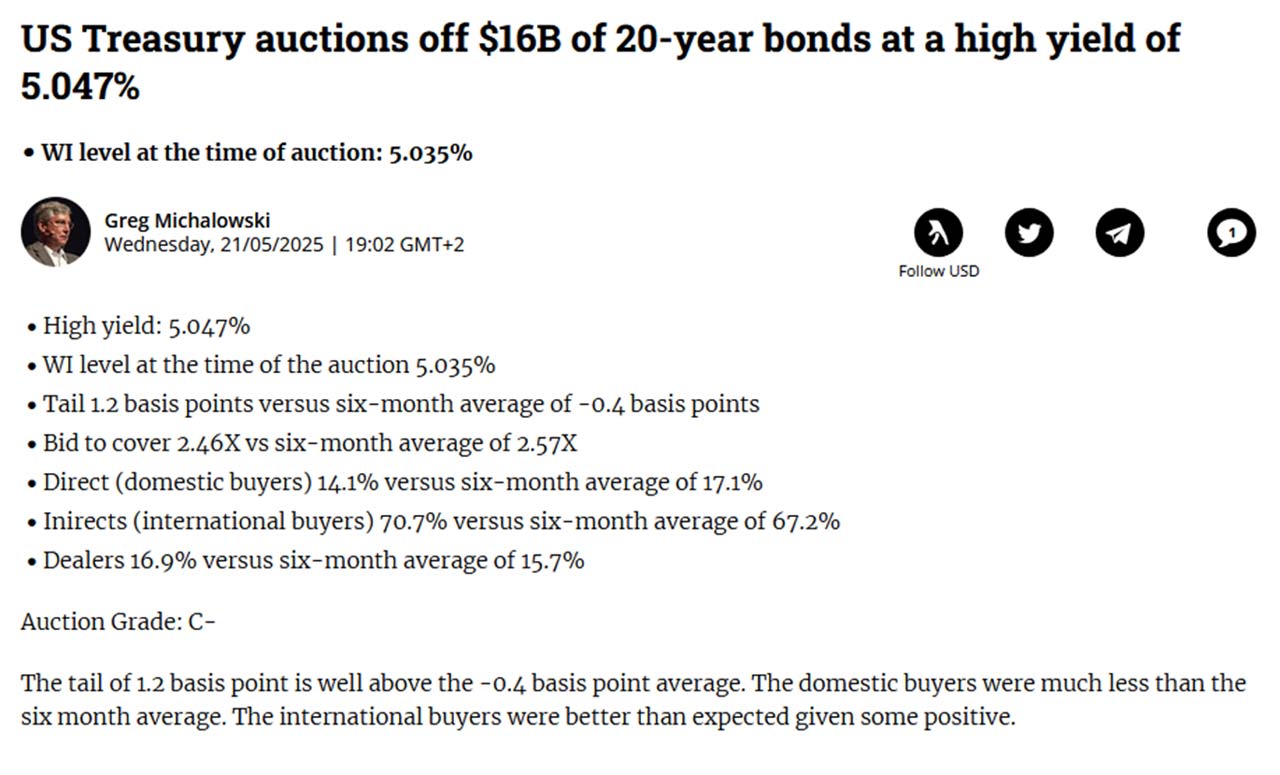Select the US Treasury auctions headline
Screen dimensions: 1280x775
[600, 62]
